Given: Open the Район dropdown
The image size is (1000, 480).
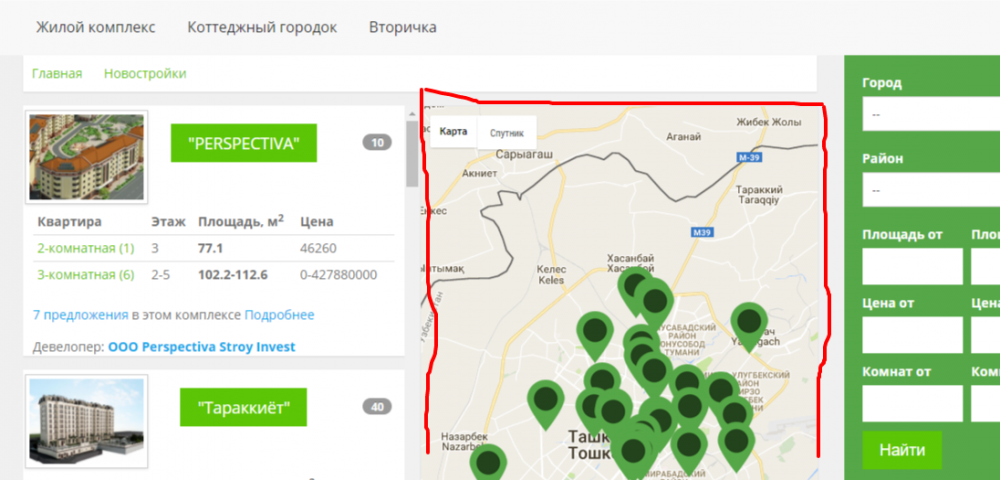Looking at the screenshot, I should pyautogui.click(x=931, y=190).
